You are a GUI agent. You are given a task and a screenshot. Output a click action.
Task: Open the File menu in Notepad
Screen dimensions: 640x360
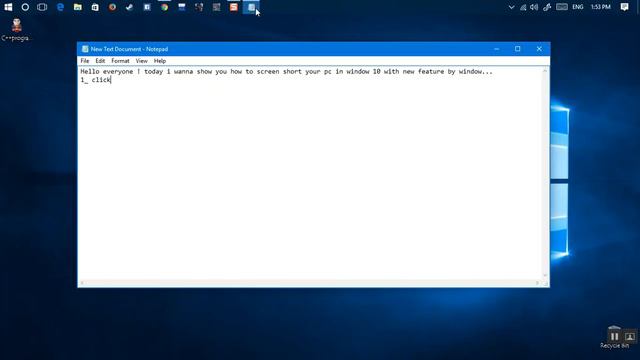pyautogui.click(x=85, y=61)
